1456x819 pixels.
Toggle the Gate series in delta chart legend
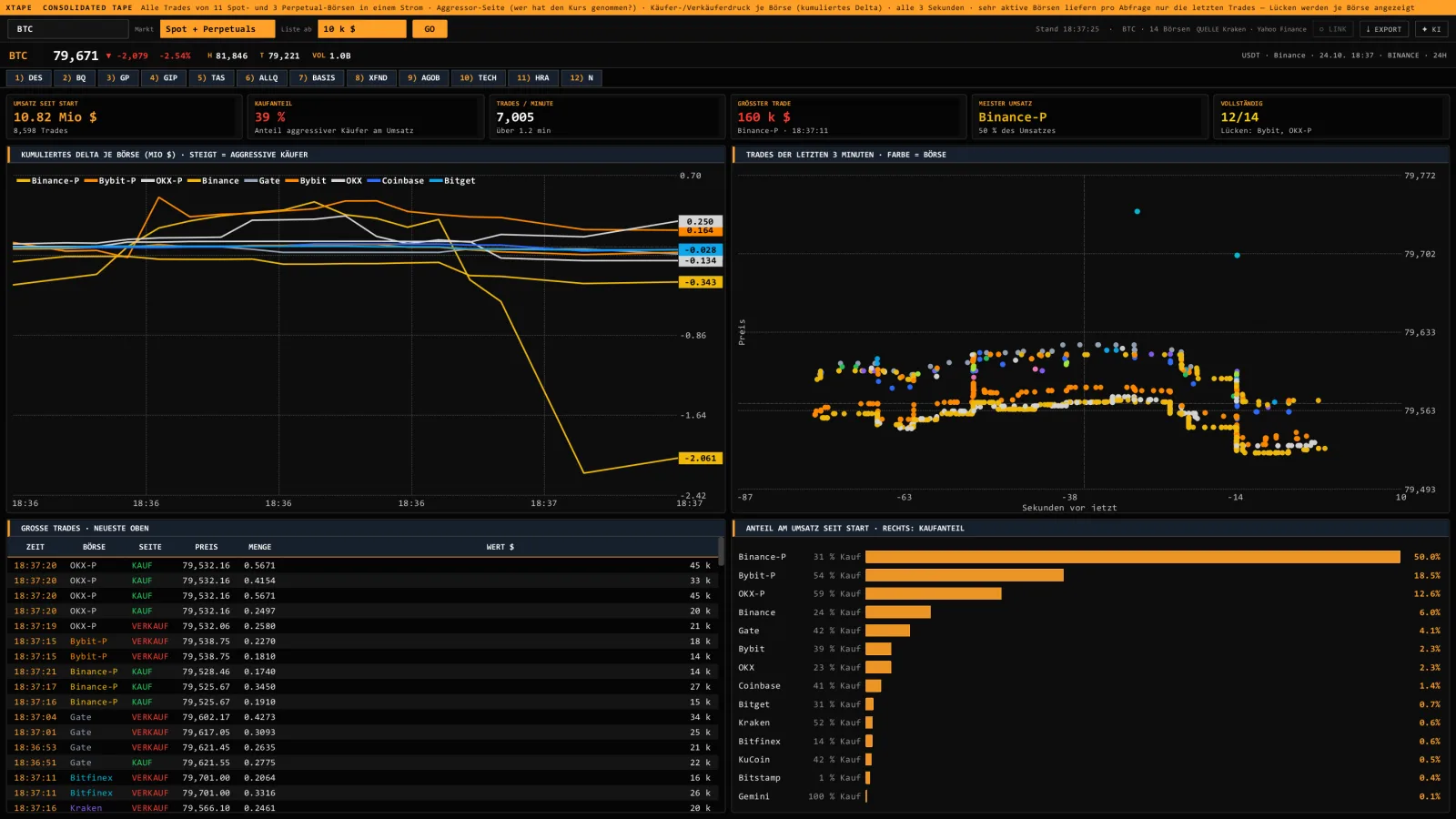pyautogui.click(x=262, y=181)
